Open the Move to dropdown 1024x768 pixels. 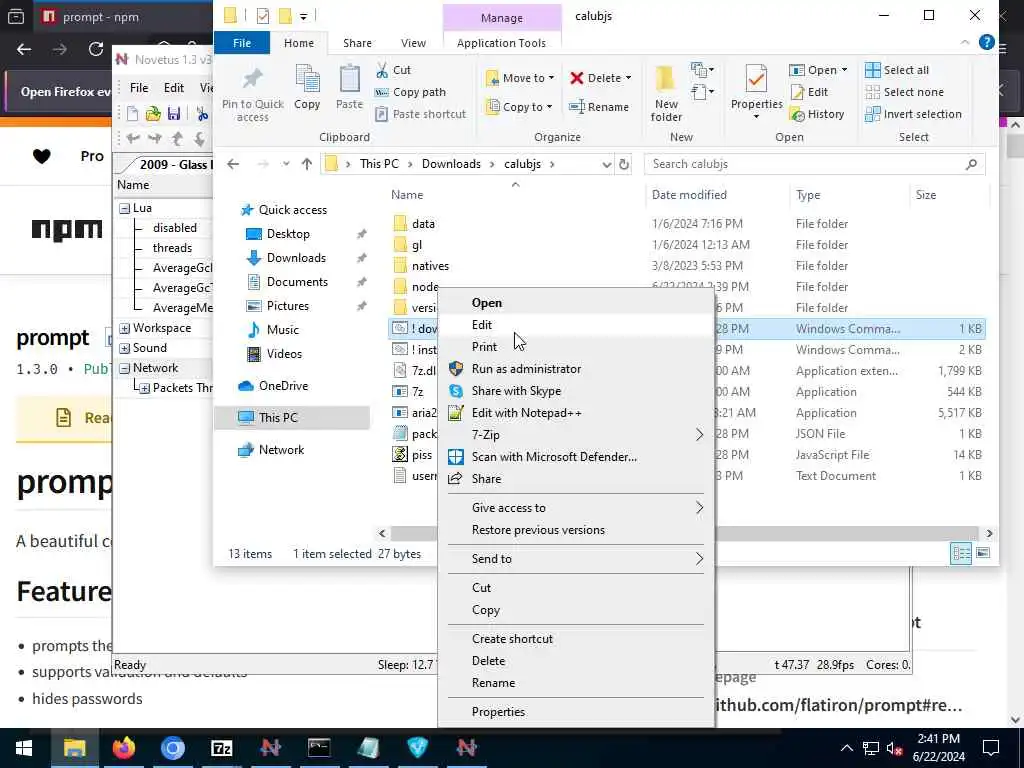(520, 78)
